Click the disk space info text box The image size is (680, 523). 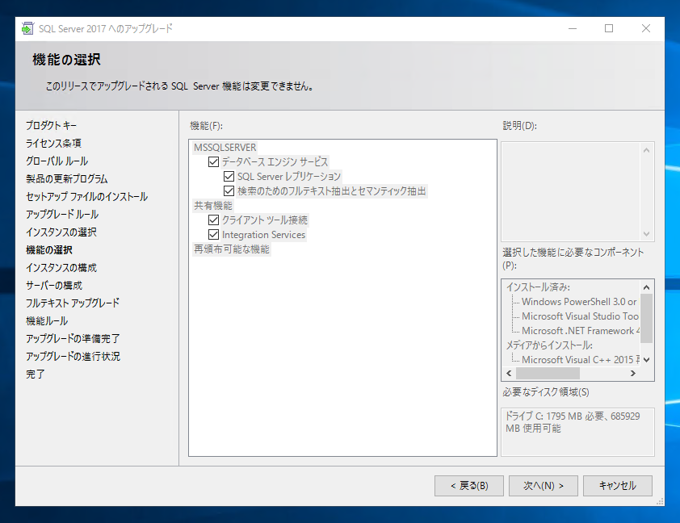click(x=578, y=431)
